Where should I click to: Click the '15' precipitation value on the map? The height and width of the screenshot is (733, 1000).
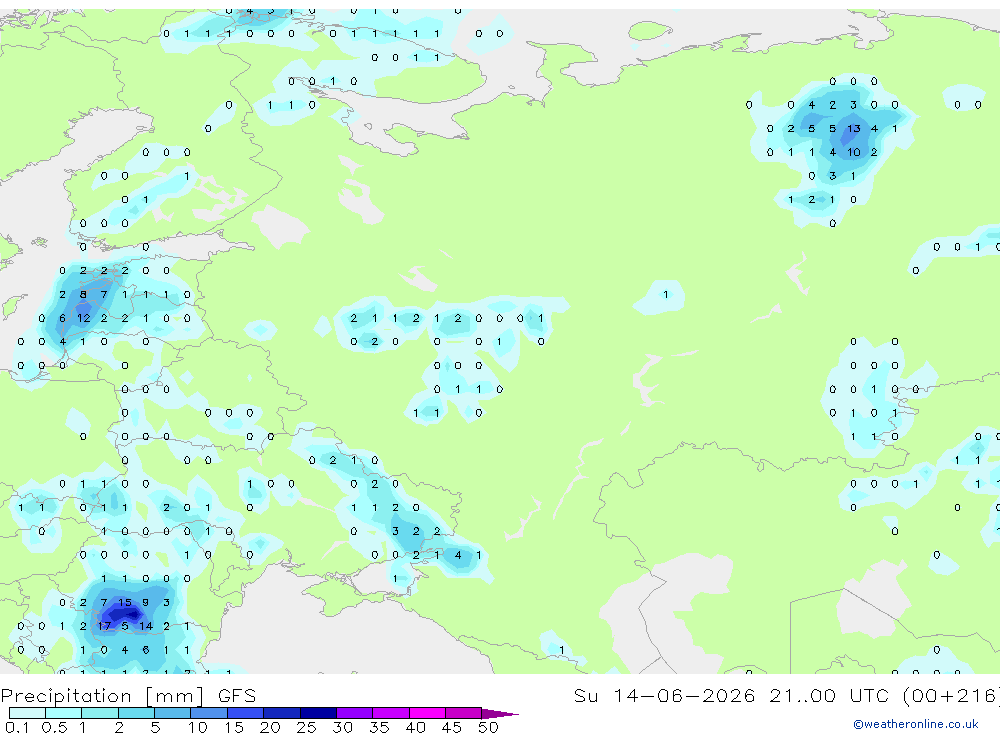coord(125,602)
